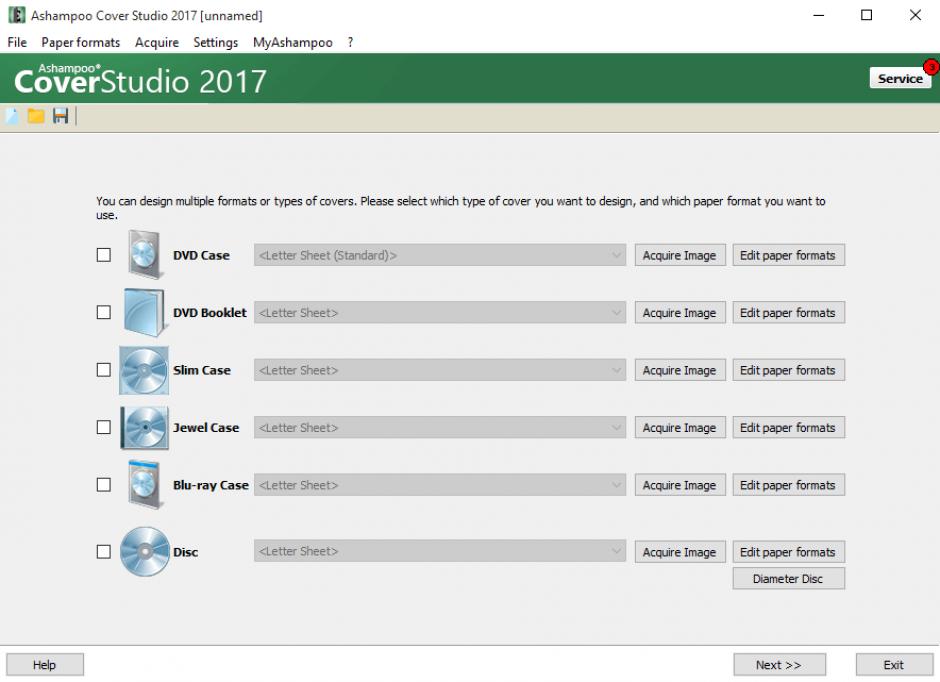Click the Disc label icon
The image size is (940, 682).
coord(144,551)
